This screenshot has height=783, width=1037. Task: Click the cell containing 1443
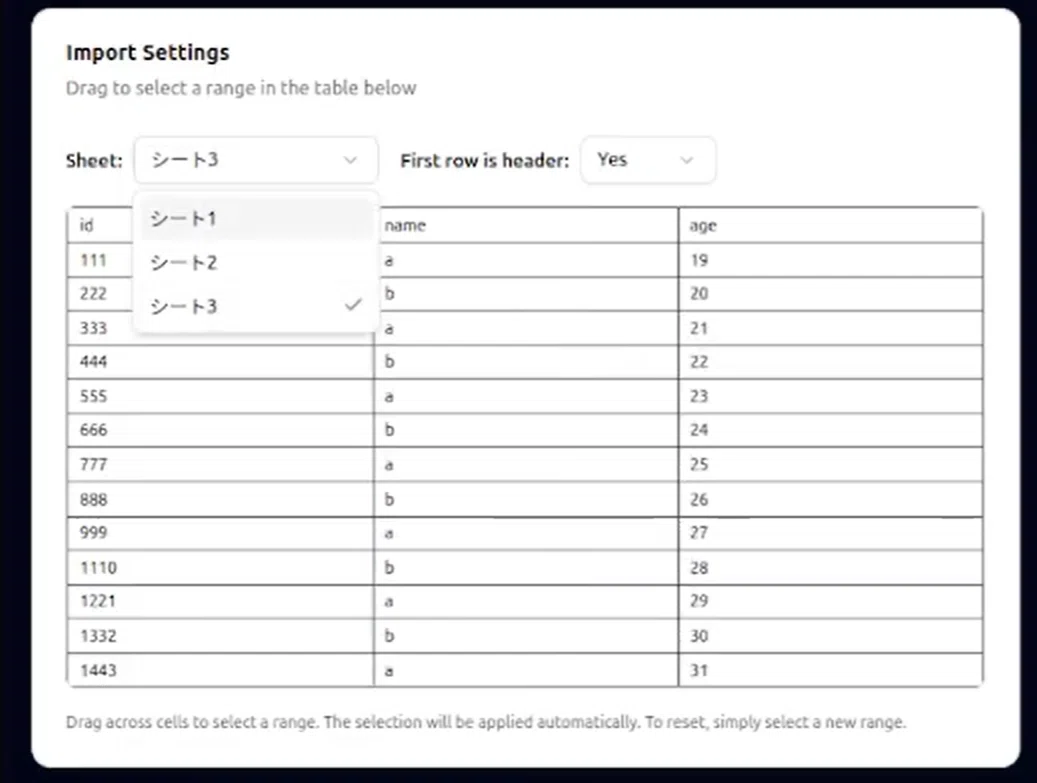pos(220,670)
